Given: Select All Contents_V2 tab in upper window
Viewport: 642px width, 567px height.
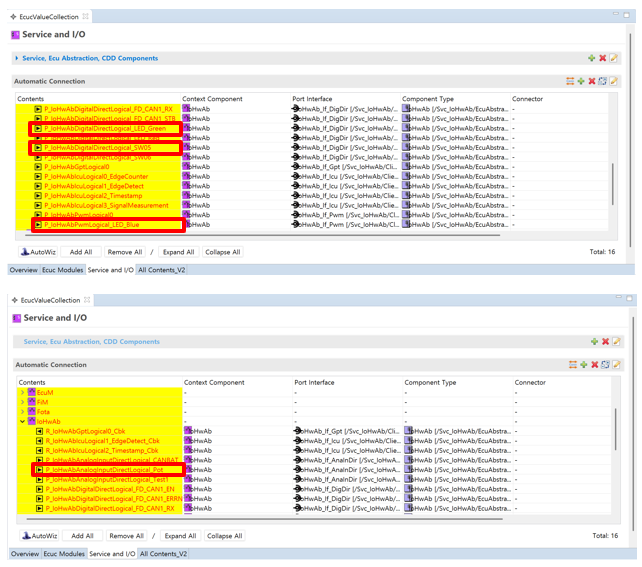Looking at the screenshot, I should click(x=162, y=270).
